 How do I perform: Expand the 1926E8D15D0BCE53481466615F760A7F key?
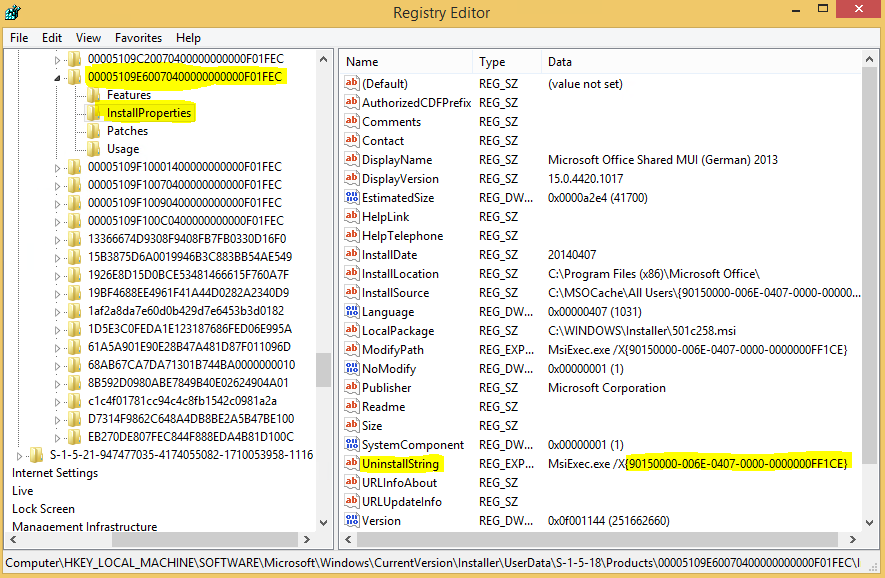pos(57,275)
